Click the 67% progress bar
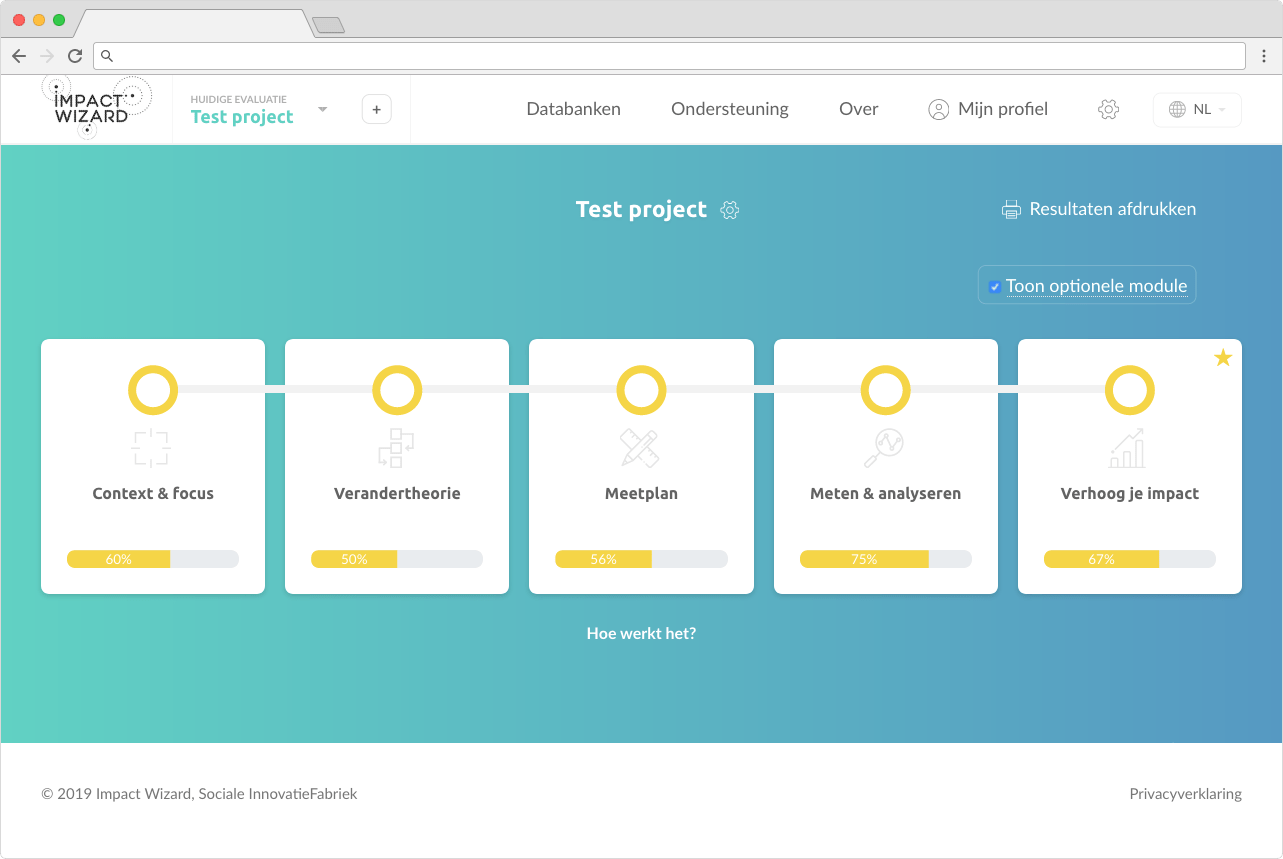1283x859 pixels. [1130, 559]
